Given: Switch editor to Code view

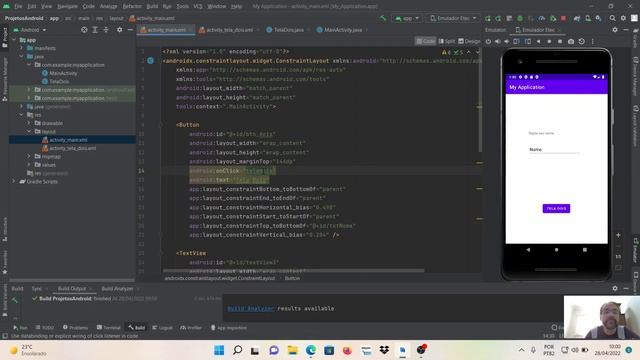Looking at the screenshot, I should click(x=425, y=41).
